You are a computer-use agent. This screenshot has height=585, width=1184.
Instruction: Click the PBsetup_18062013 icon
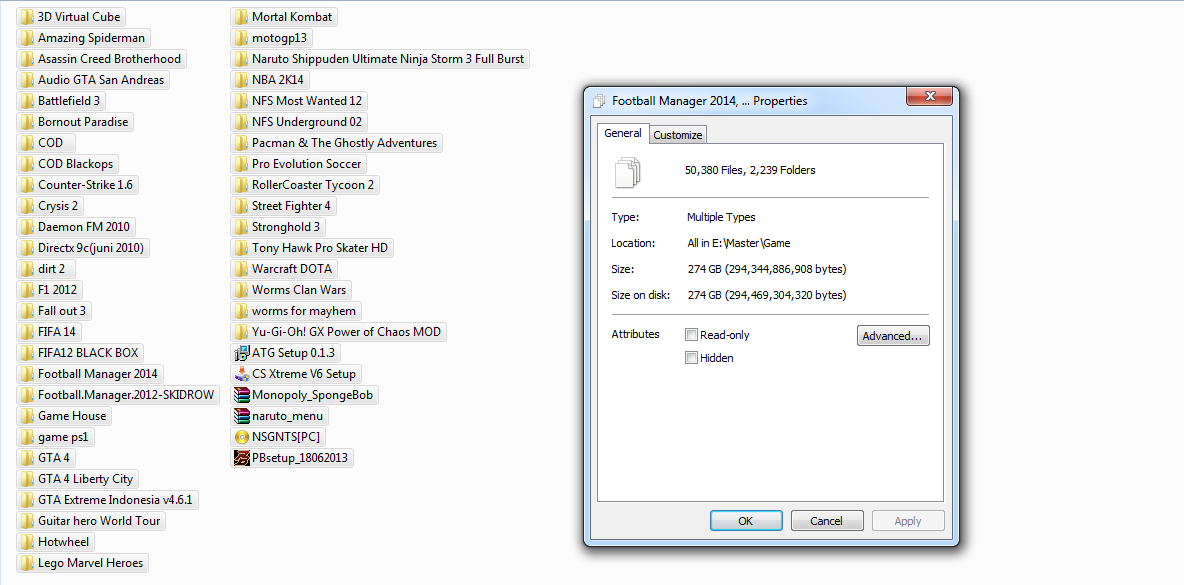(242, 458)
